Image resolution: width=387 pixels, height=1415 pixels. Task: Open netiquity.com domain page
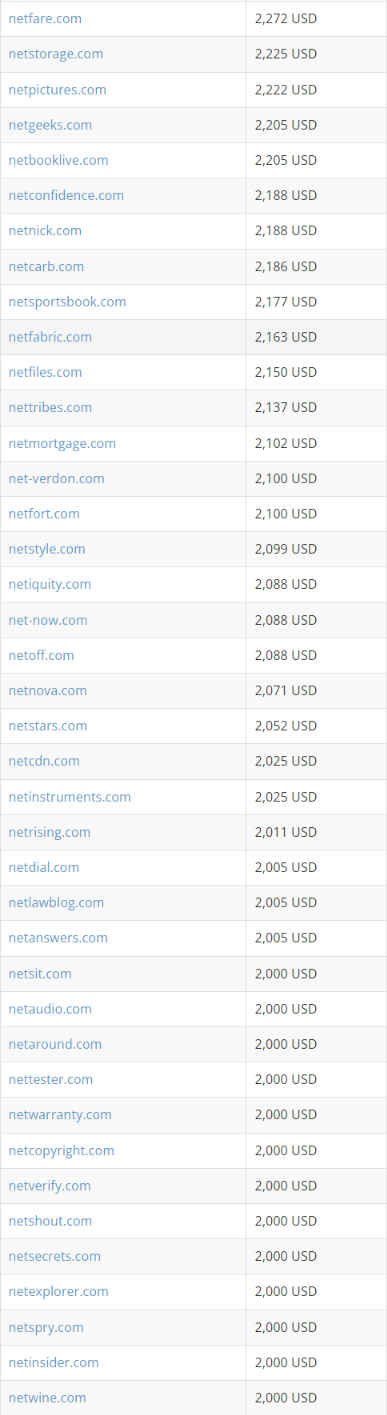[x=50, y=584]
